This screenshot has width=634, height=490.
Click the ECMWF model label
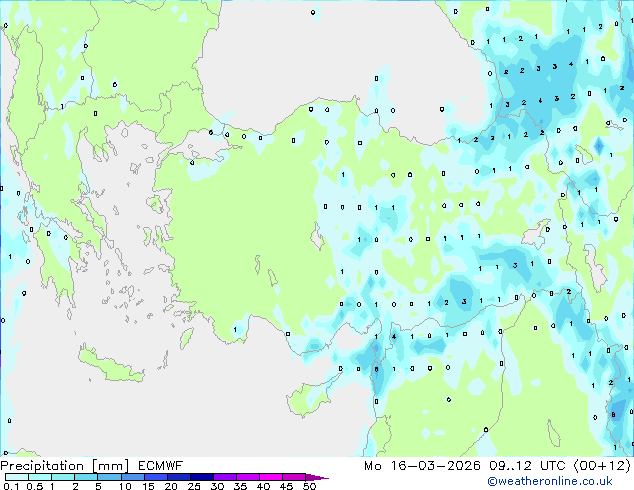pyautogui.click(x=161, y=466)
